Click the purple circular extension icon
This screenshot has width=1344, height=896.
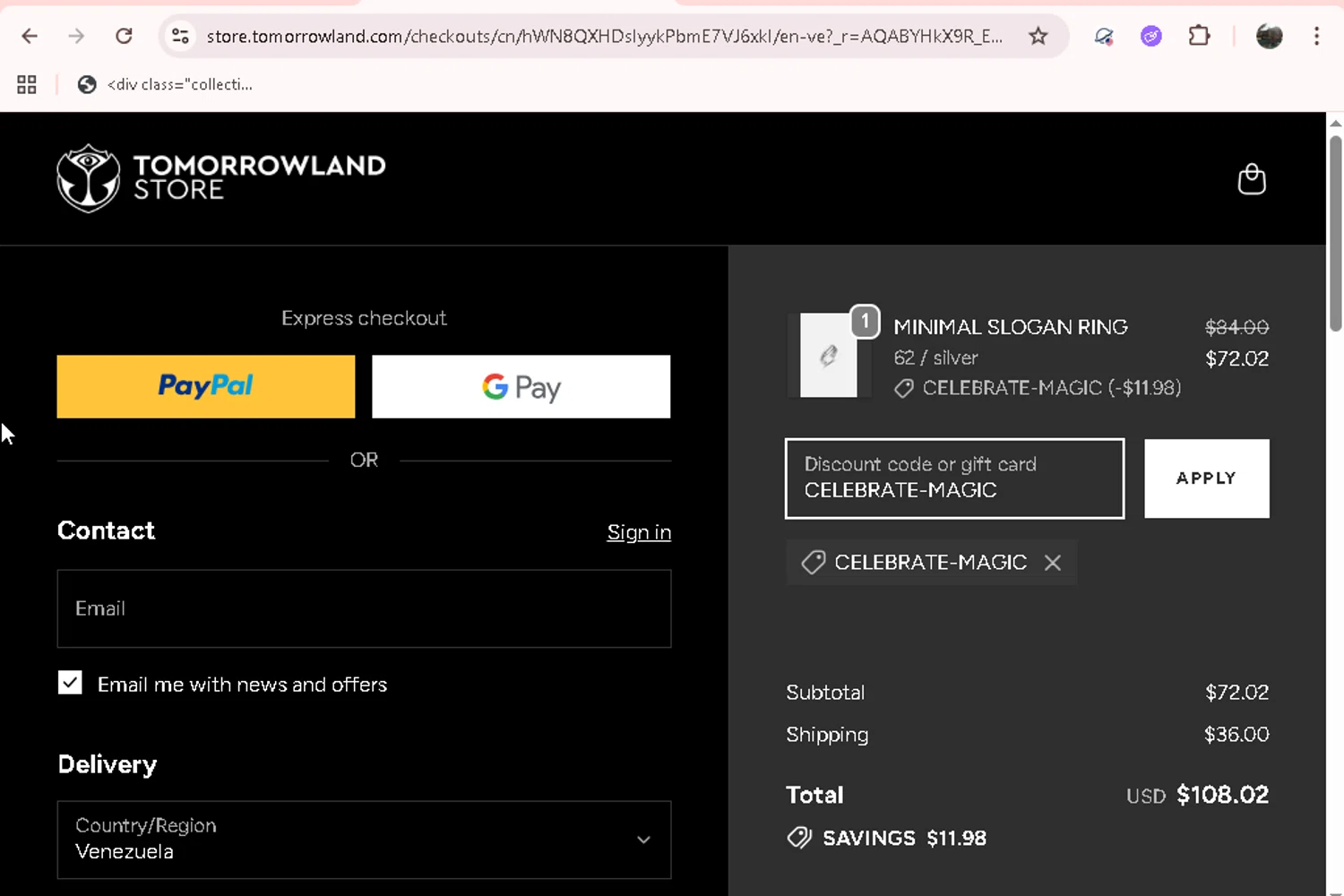(x=1151, y=36)
